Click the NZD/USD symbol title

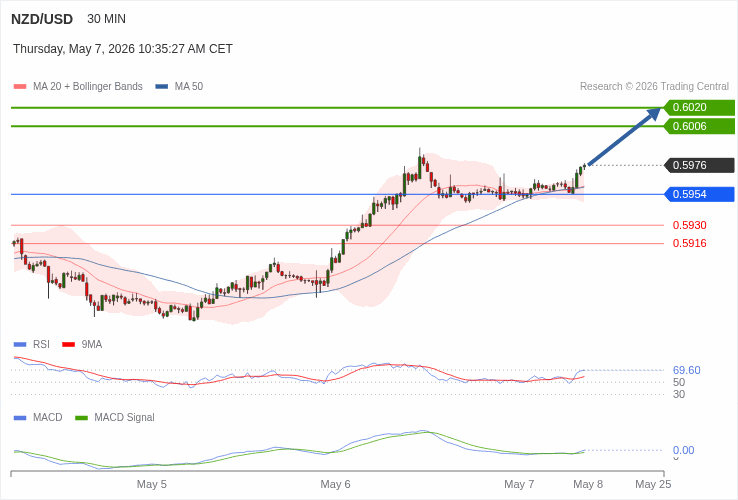(42, 19)
